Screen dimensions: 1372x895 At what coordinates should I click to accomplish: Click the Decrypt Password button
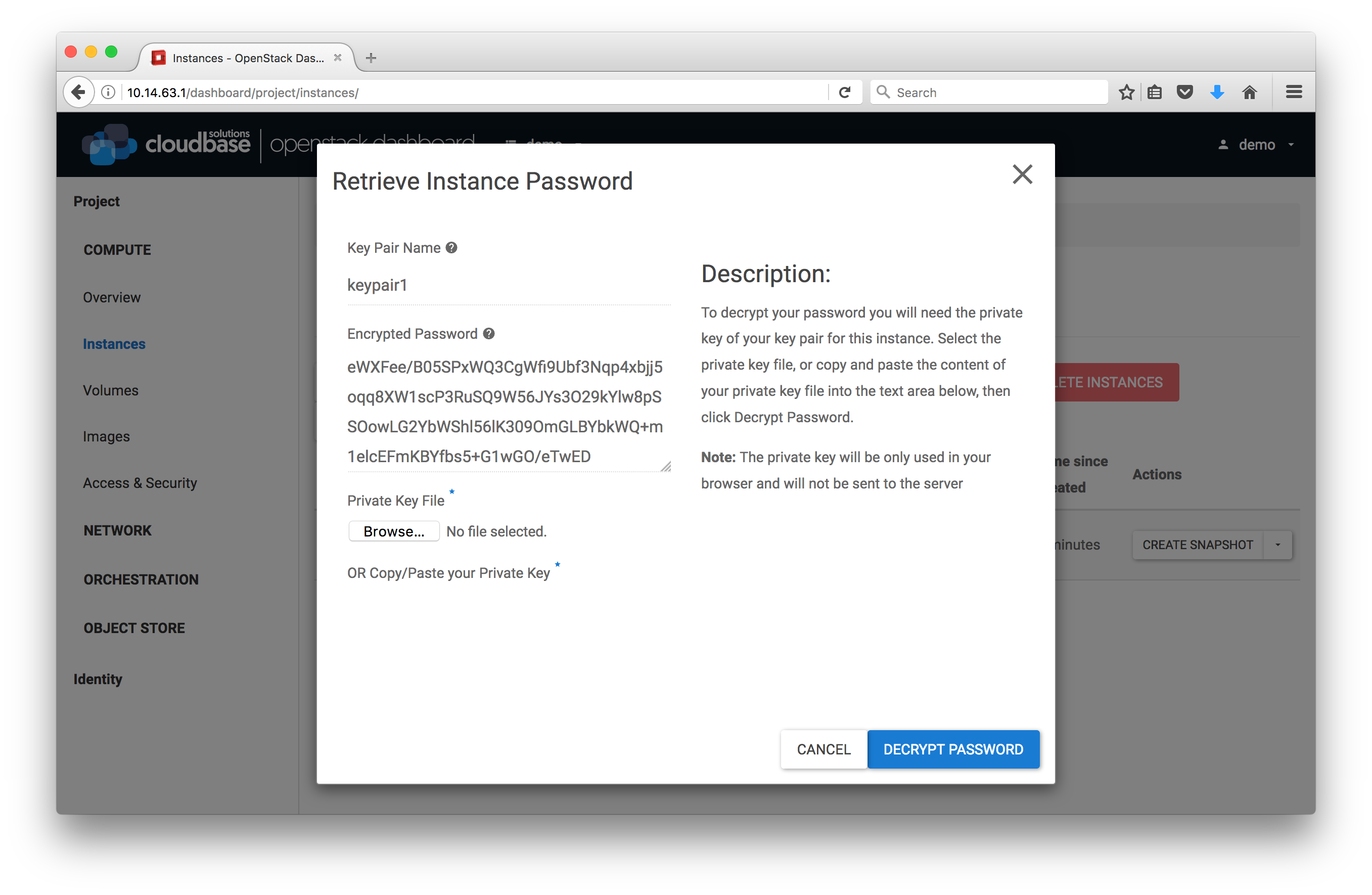(953, 750)
